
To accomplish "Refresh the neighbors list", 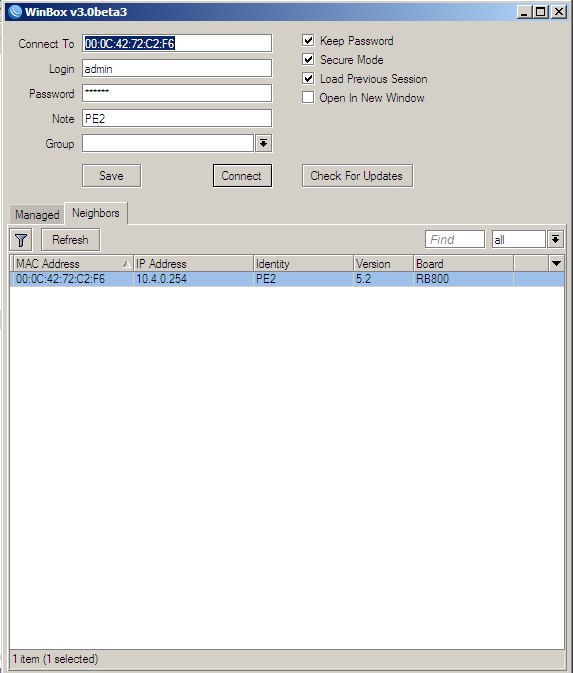I will (x=70, y=239).
